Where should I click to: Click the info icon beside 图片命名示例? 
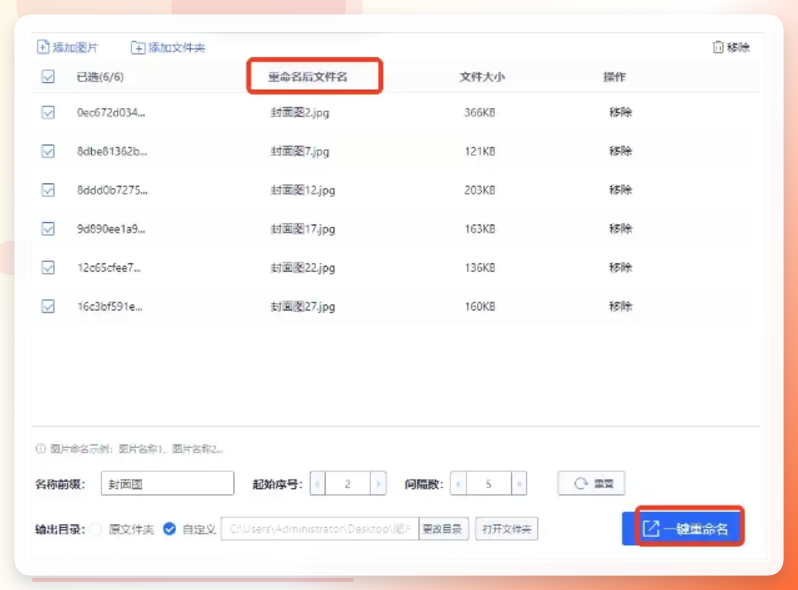point(40,448)
